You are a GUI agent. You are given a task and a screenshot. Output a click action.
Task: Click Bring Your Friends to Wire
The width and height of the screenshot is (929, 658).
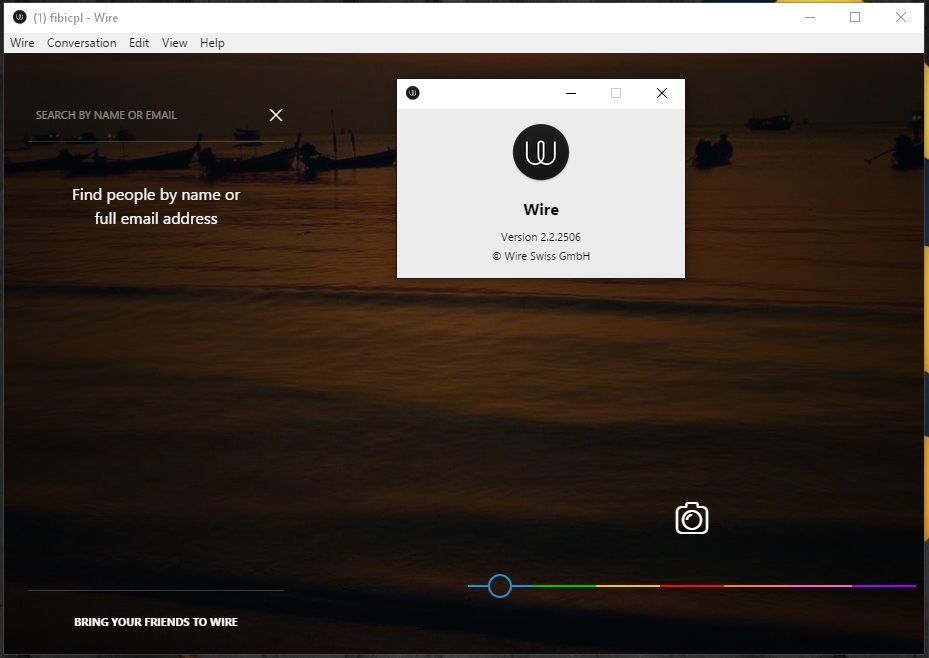pos(156,622)
